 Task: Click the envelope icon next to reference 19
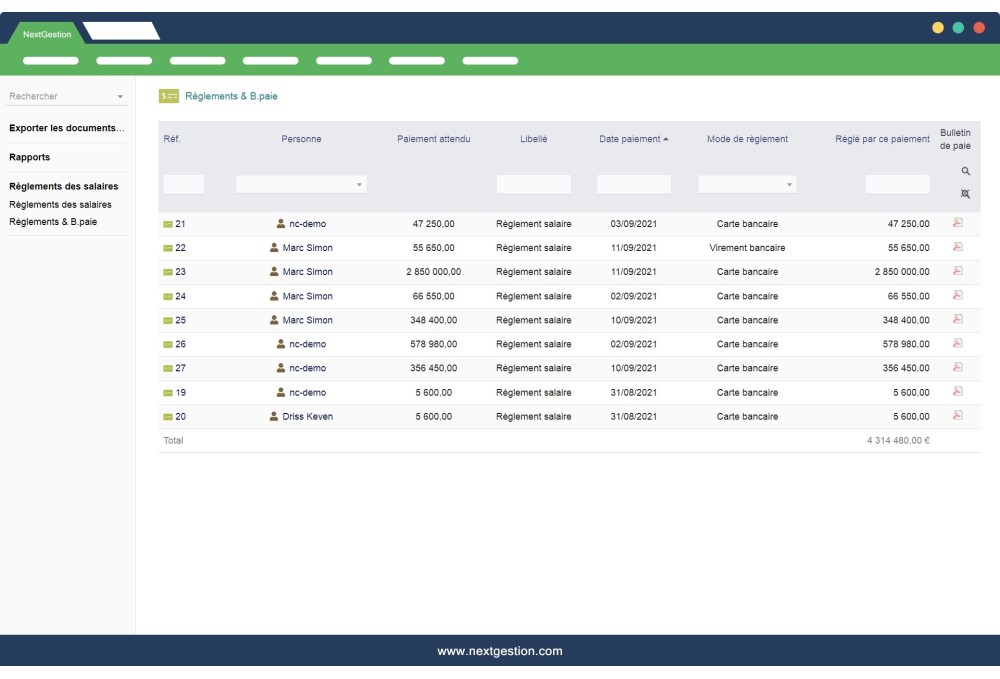(x=166, y=391)
